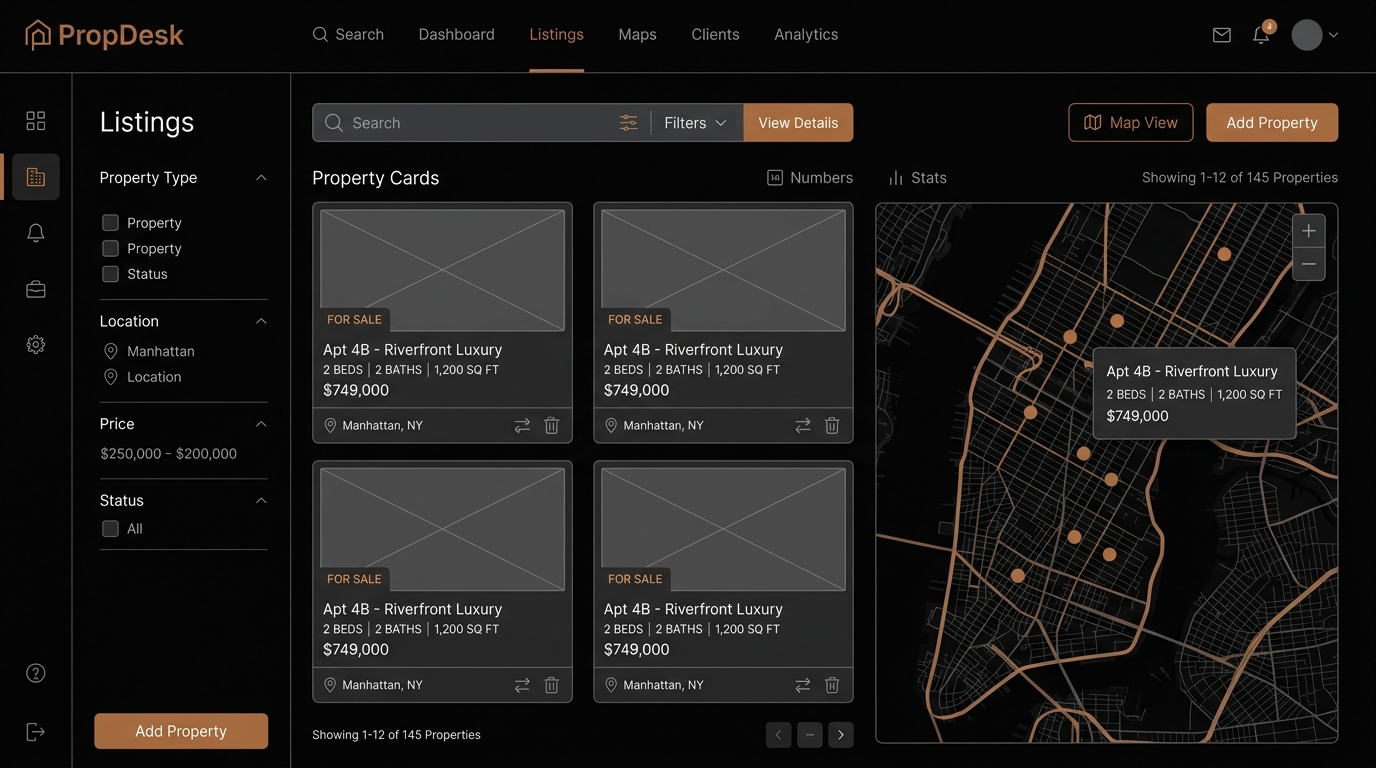Viewport: 1376px width, 768px height.
Task: Collapse the Price section chevron
Action: (x=261, y=424)
